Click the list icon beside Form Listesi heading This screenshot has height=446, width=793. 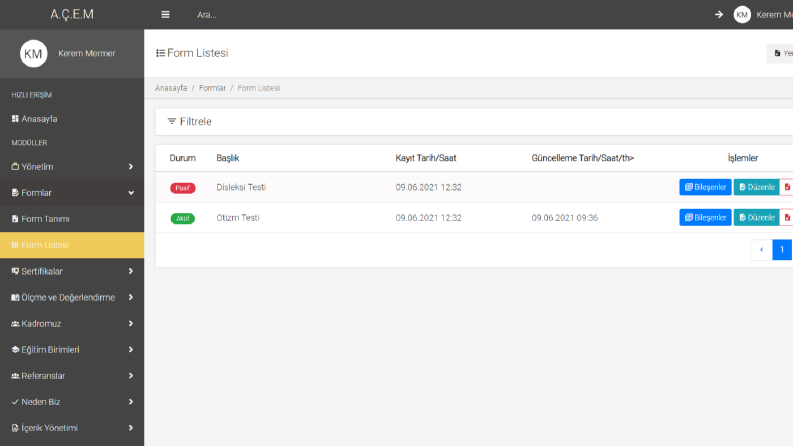click(x=160, y=53)
